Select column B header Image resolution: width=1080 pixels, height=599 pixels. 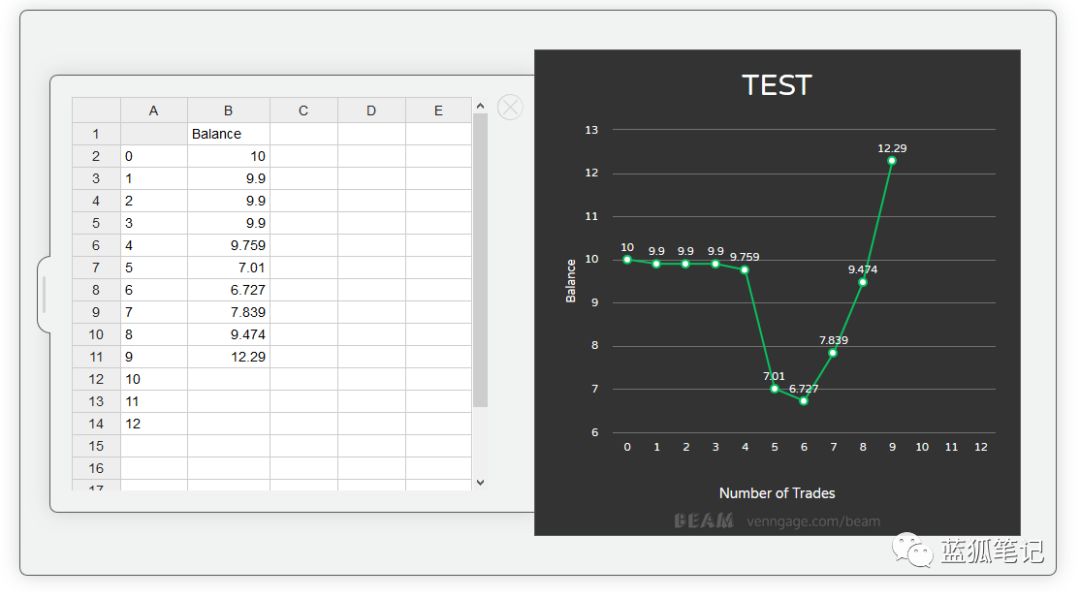pos(228,111)
